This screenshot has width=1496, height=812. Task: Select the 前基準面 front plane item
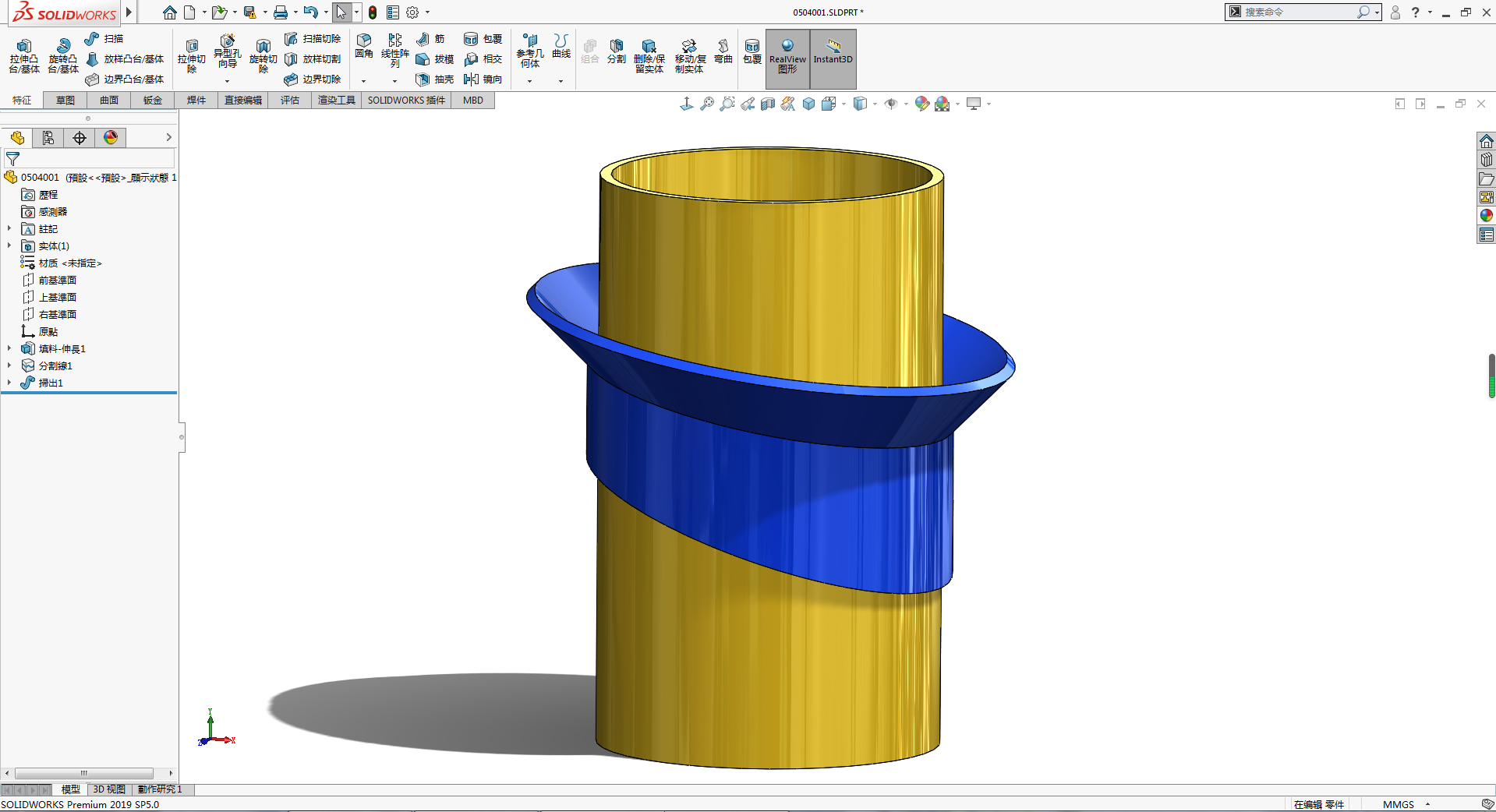click(50, 281)
